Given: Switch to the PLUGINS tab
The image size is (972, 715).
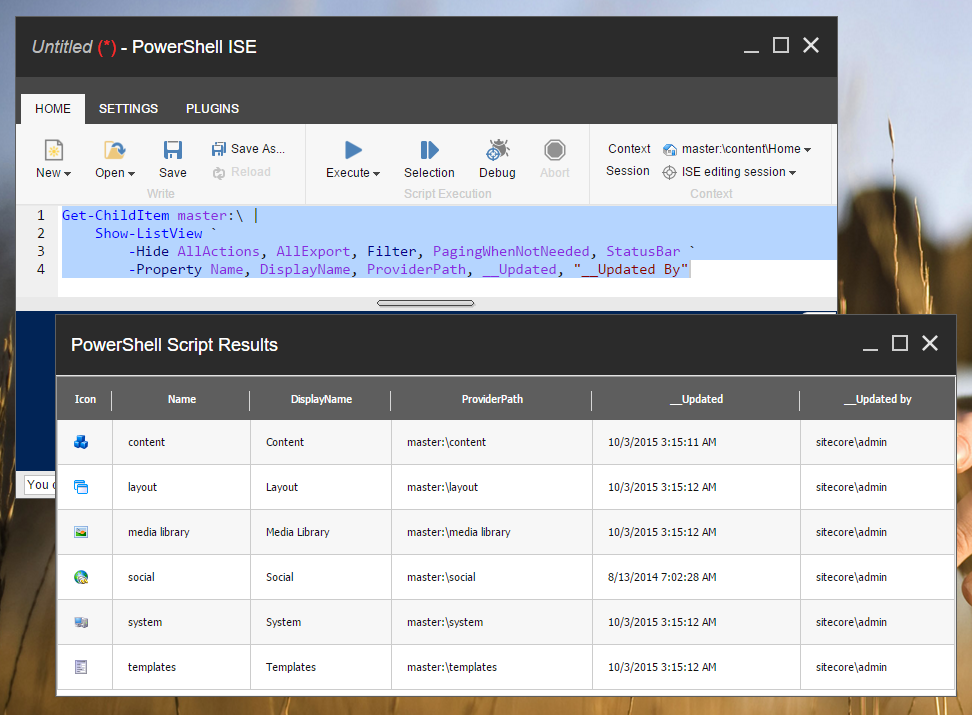Looking at the screenshot, I should (212, 109).
